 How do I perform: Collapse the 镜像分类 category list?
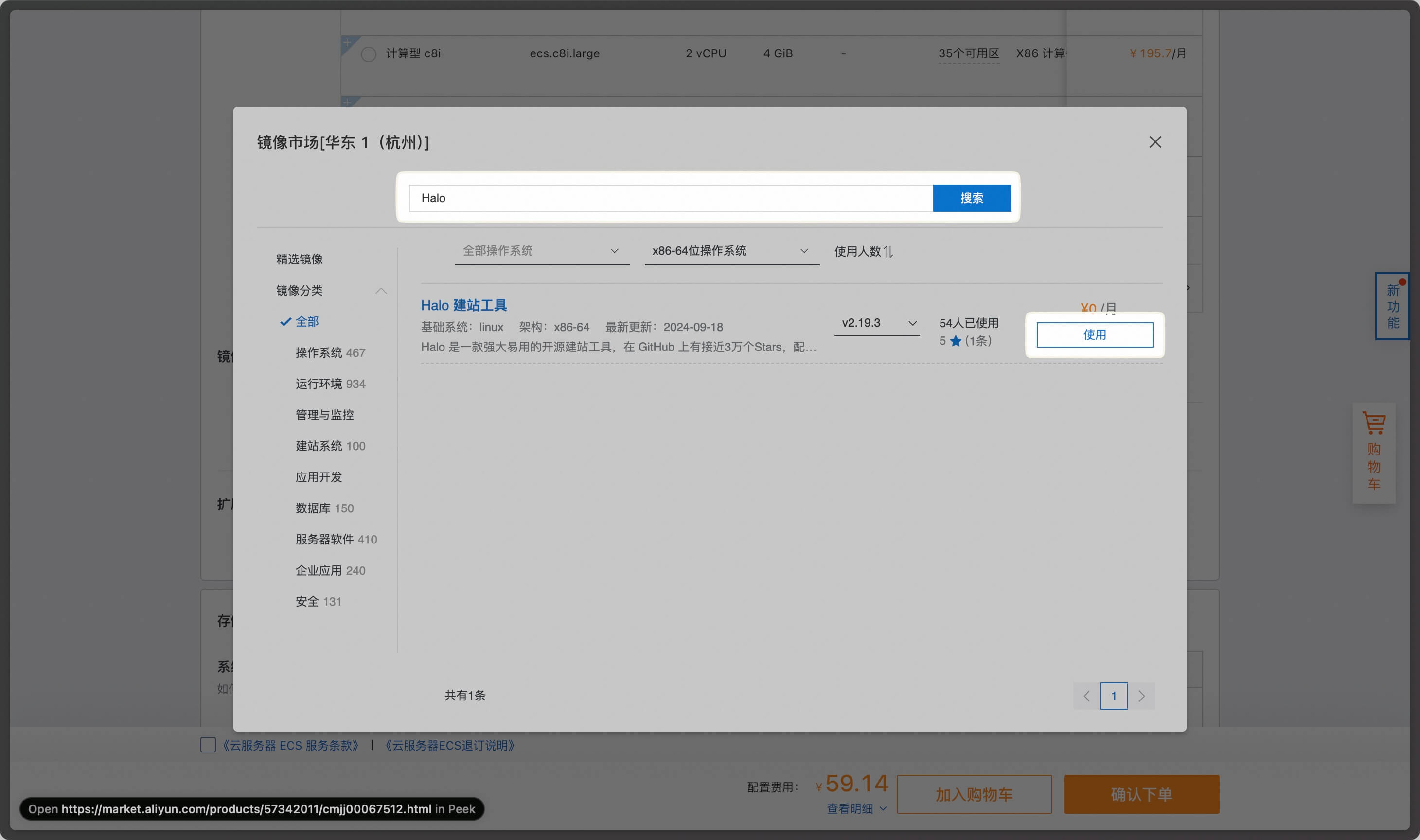pos(381,290)
